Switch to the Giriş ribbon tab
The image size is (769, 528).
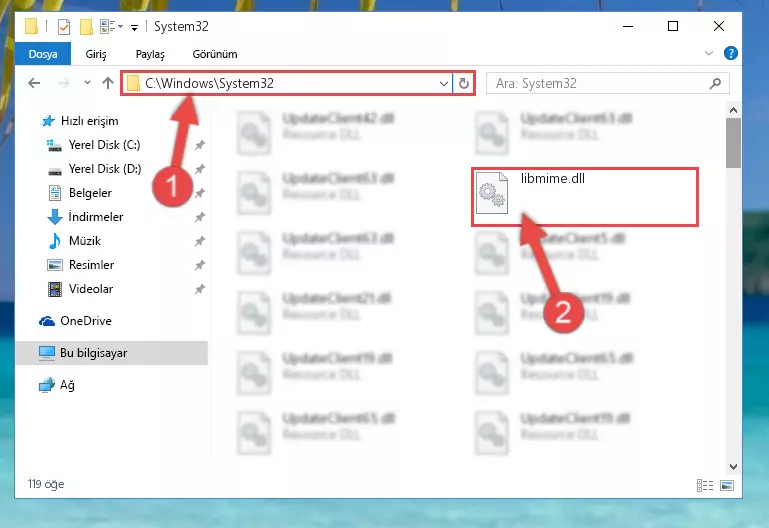(x=96, y=54)
